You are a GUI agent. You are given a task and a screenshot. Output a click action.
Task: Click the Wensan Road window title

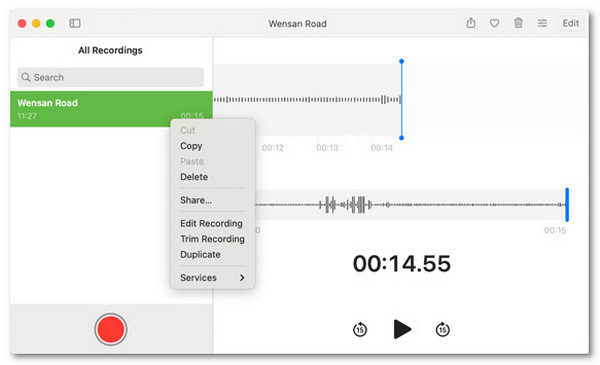297,24
